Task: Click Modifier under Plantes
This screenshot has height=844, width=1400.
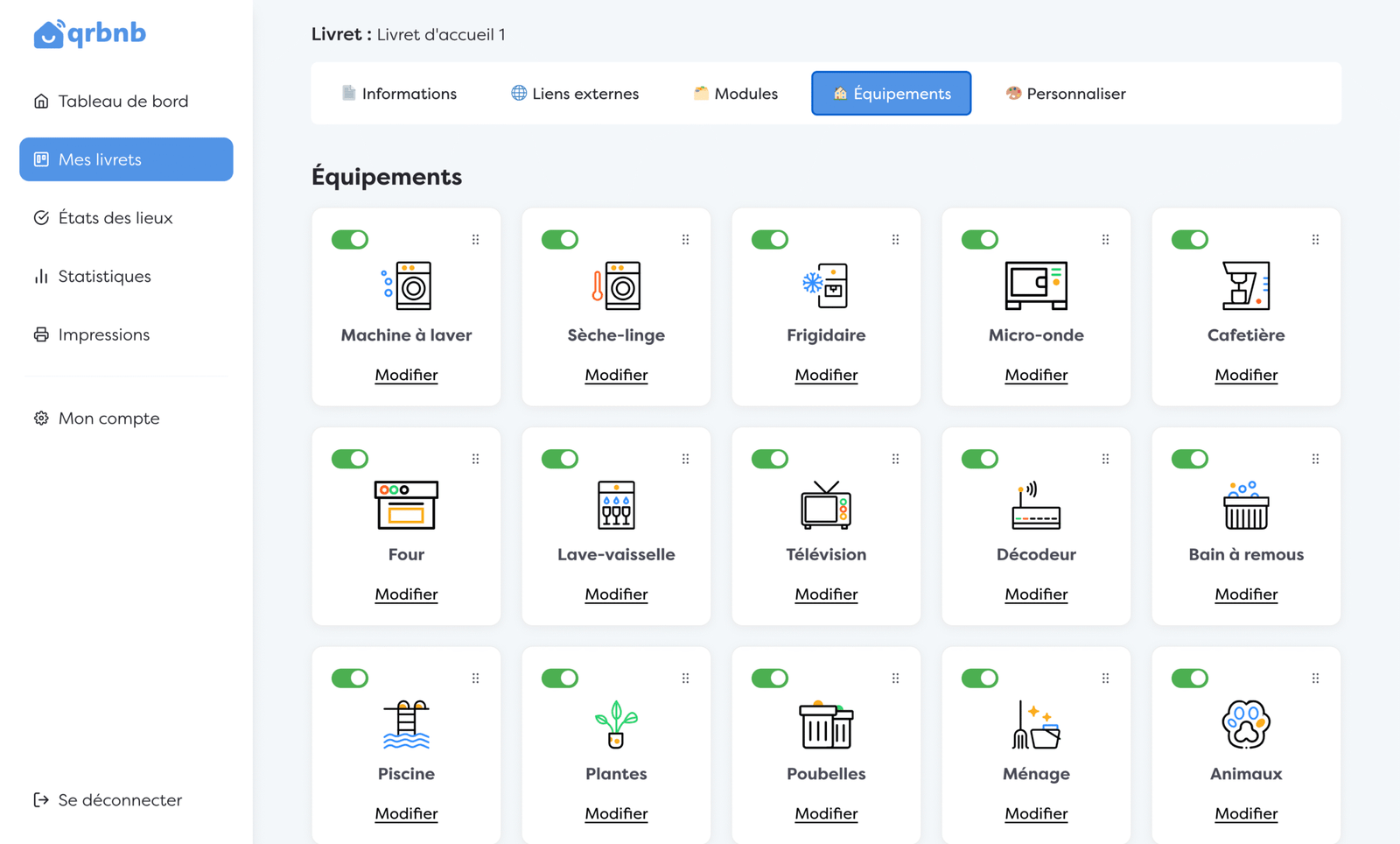Action: pos(616,813)
